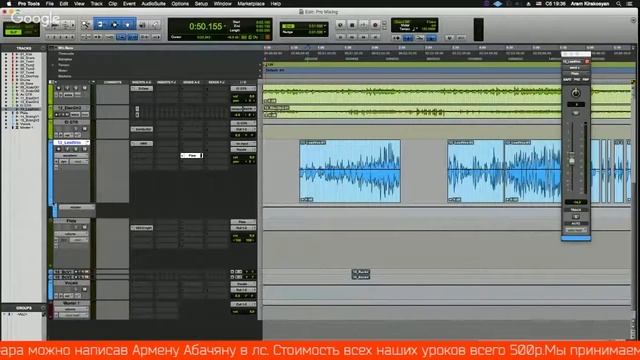Open the Setup menu

pyautogui.click(x=201, y=4)
